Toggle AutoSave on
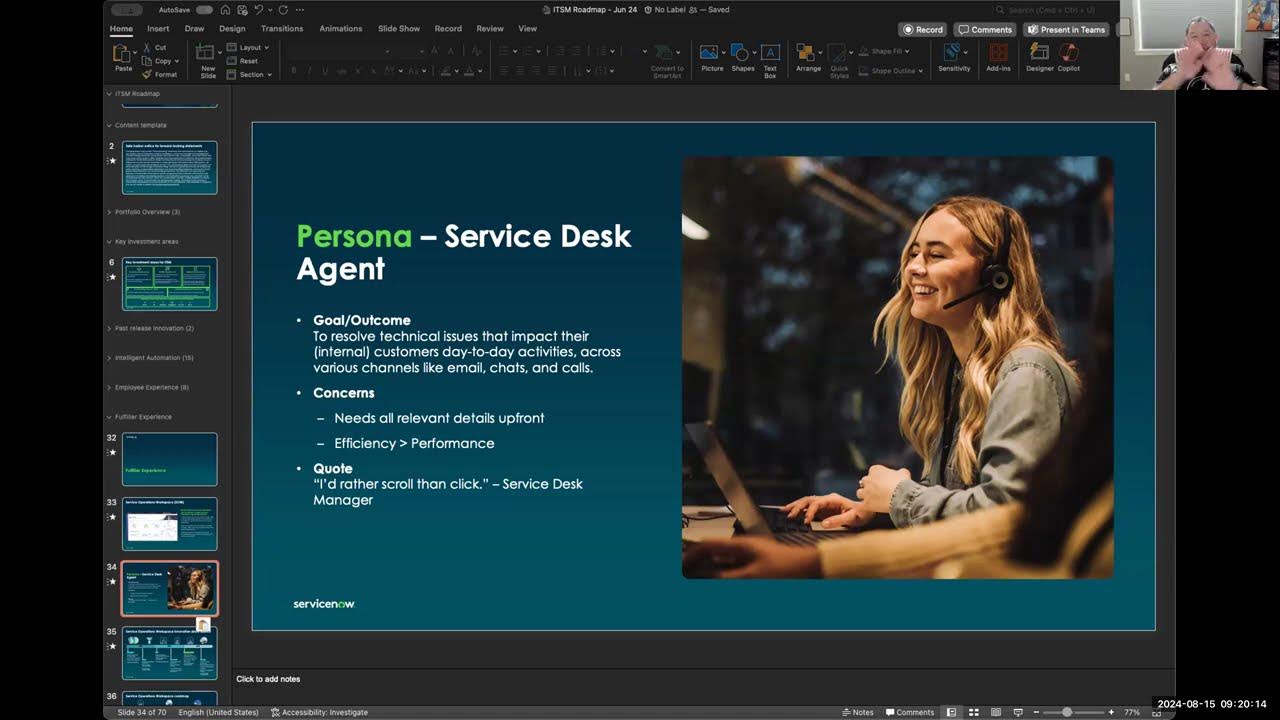Viewport: 1280px width, 720px height. pos(204,8)
